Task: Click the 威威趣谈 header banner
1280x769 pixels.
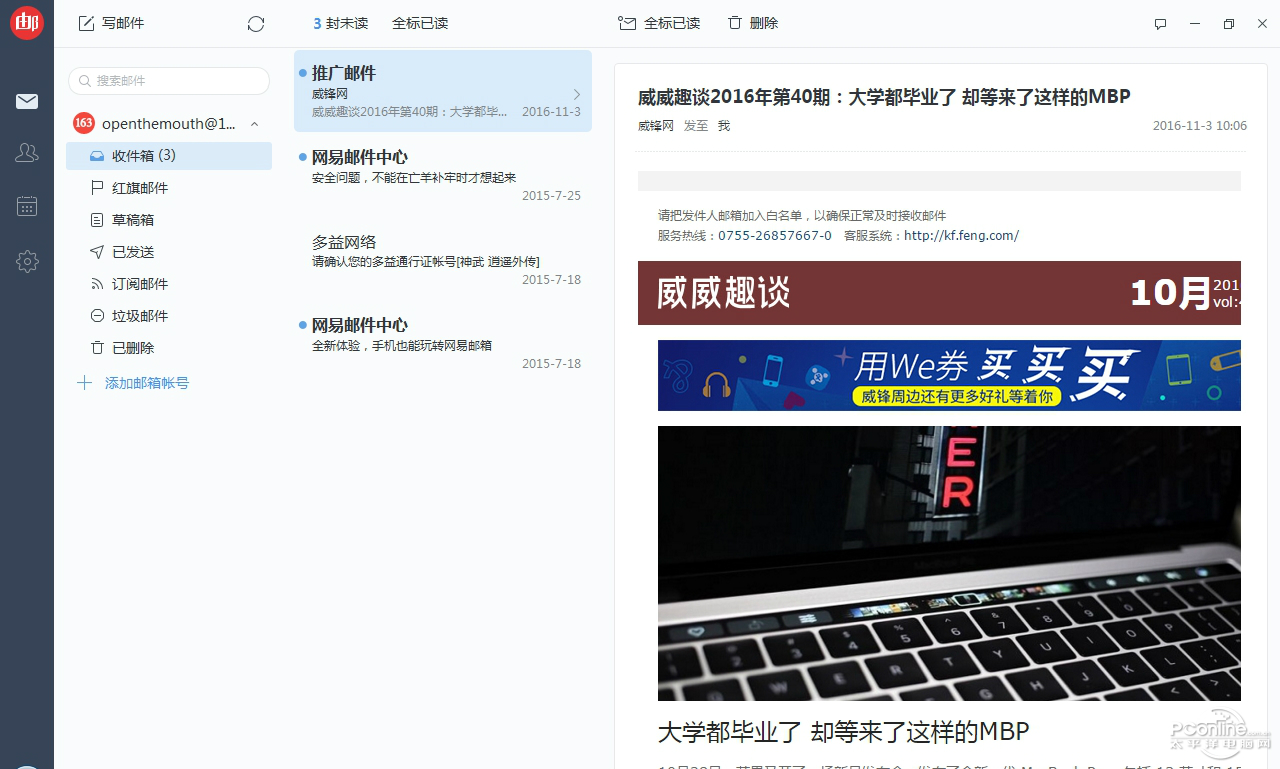Action: click(939, 293)
